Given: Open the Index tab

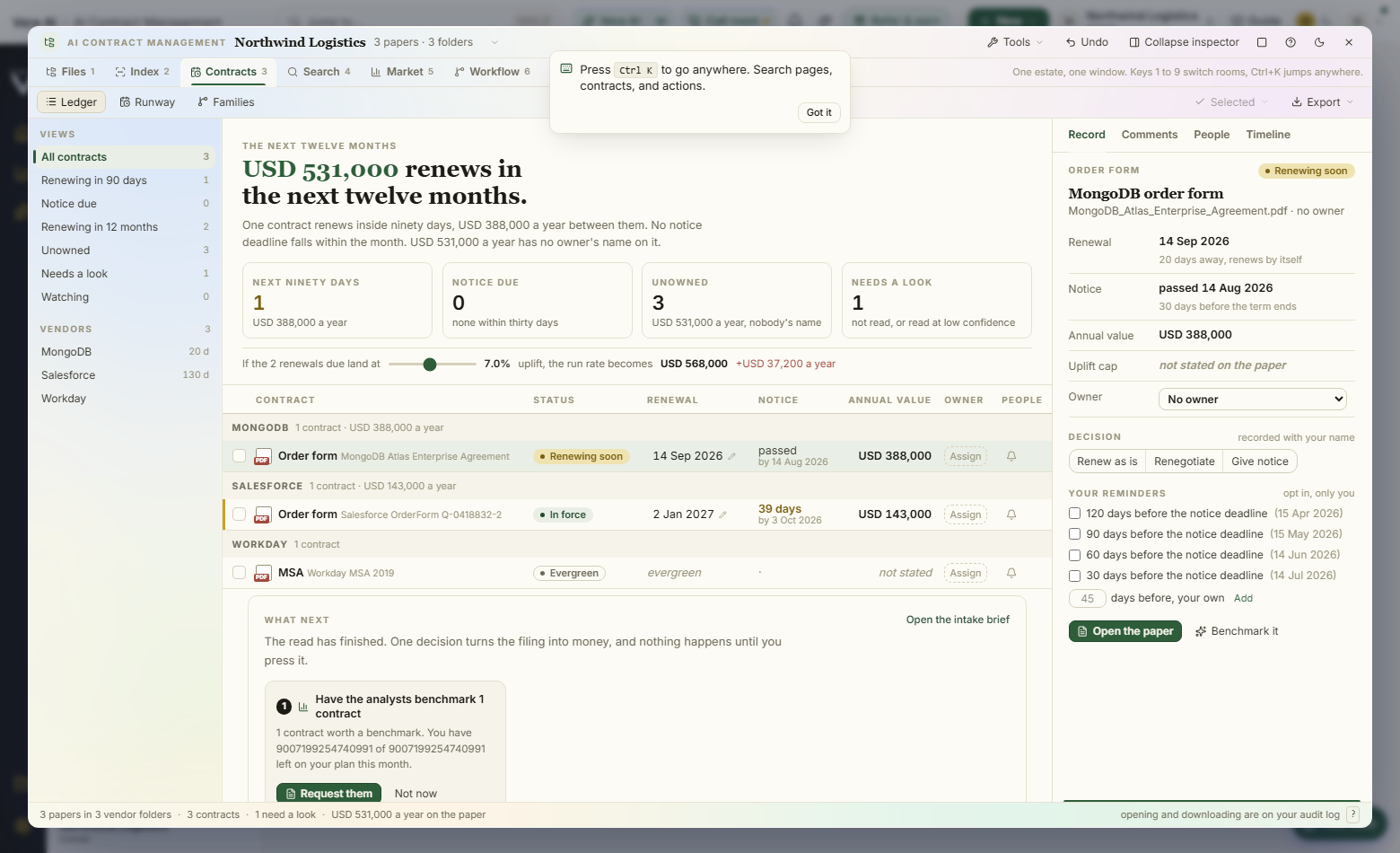Looking at the screenshot, I should [x=142, y=72].
